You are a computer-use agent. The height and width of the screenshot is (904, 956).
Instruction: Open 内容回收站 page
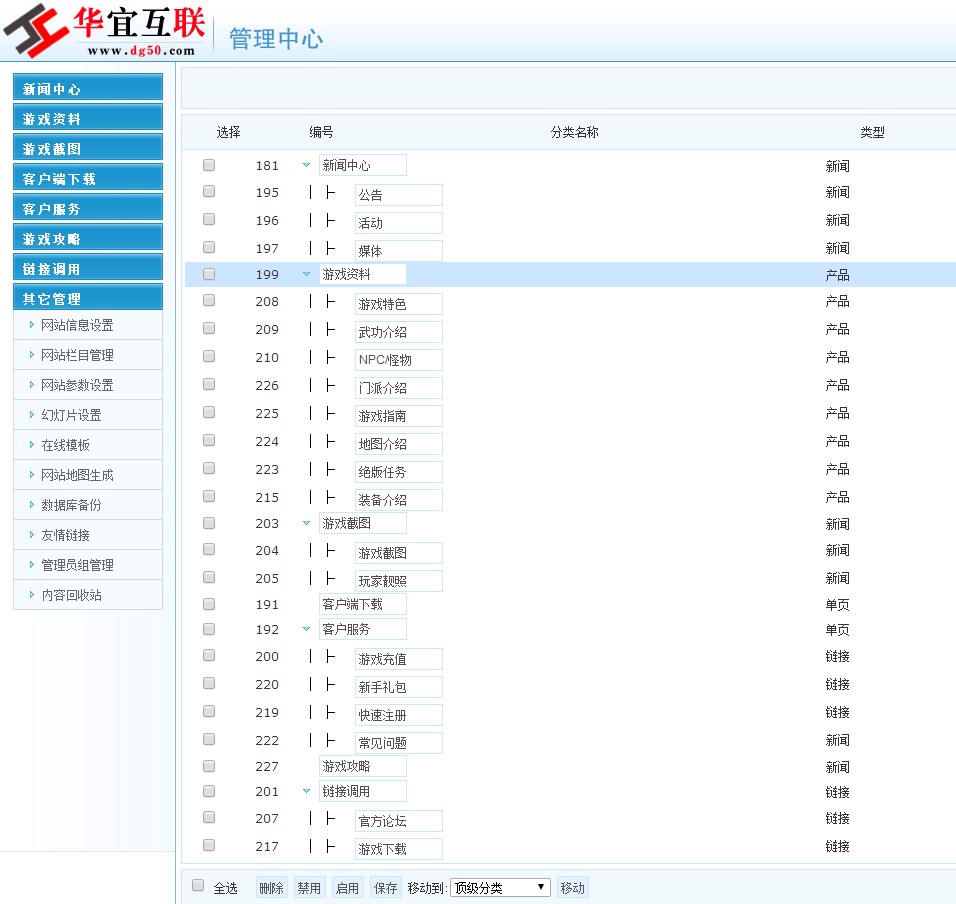coord(71,594)
